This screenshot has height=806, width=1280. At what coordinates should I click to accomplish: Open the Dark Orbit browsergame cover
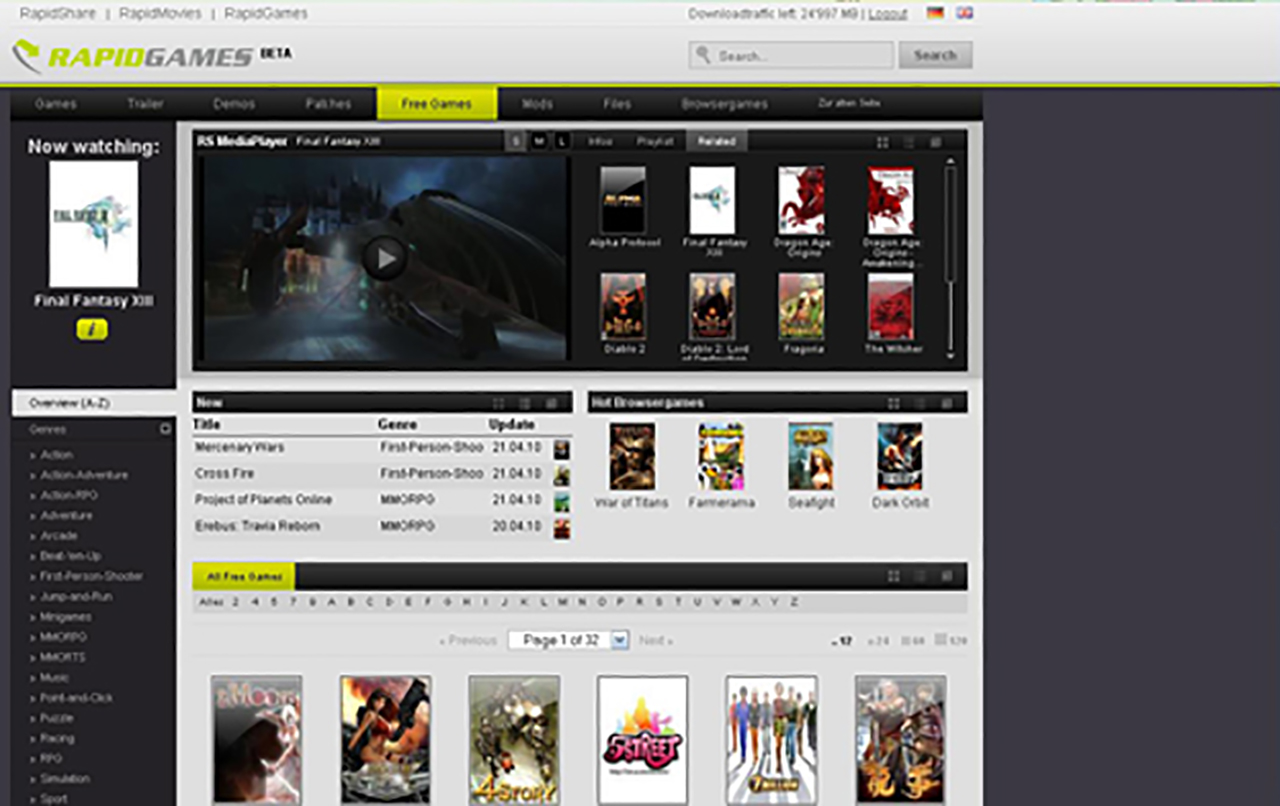[x=900, y=456]
